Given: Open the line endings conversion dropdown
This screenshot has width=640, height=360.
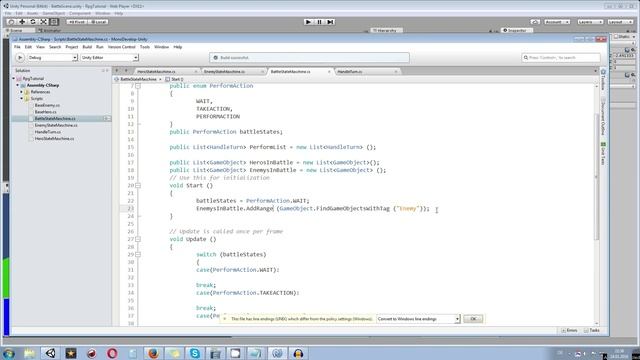Looking at the screenshot, I should click(418, 319).
